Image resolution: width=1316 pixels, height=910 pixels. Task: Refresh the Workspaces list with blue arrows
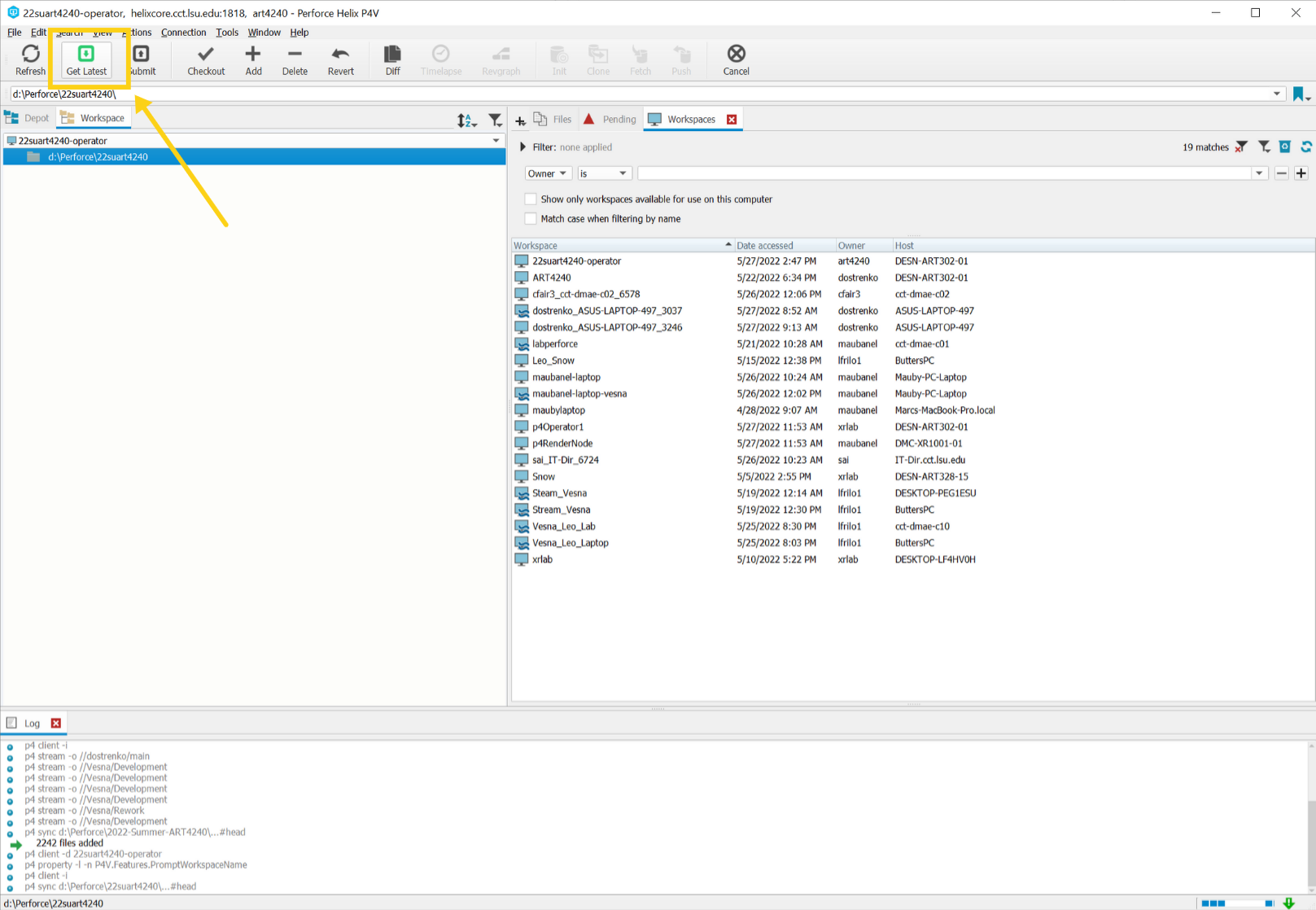[x=1305, y=147]
